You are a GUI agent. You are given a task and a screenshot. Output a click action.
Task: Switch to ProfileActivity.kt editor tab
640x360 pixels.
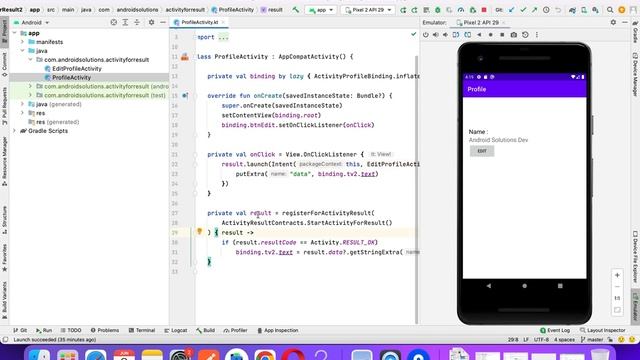click(x=199, y=22)
